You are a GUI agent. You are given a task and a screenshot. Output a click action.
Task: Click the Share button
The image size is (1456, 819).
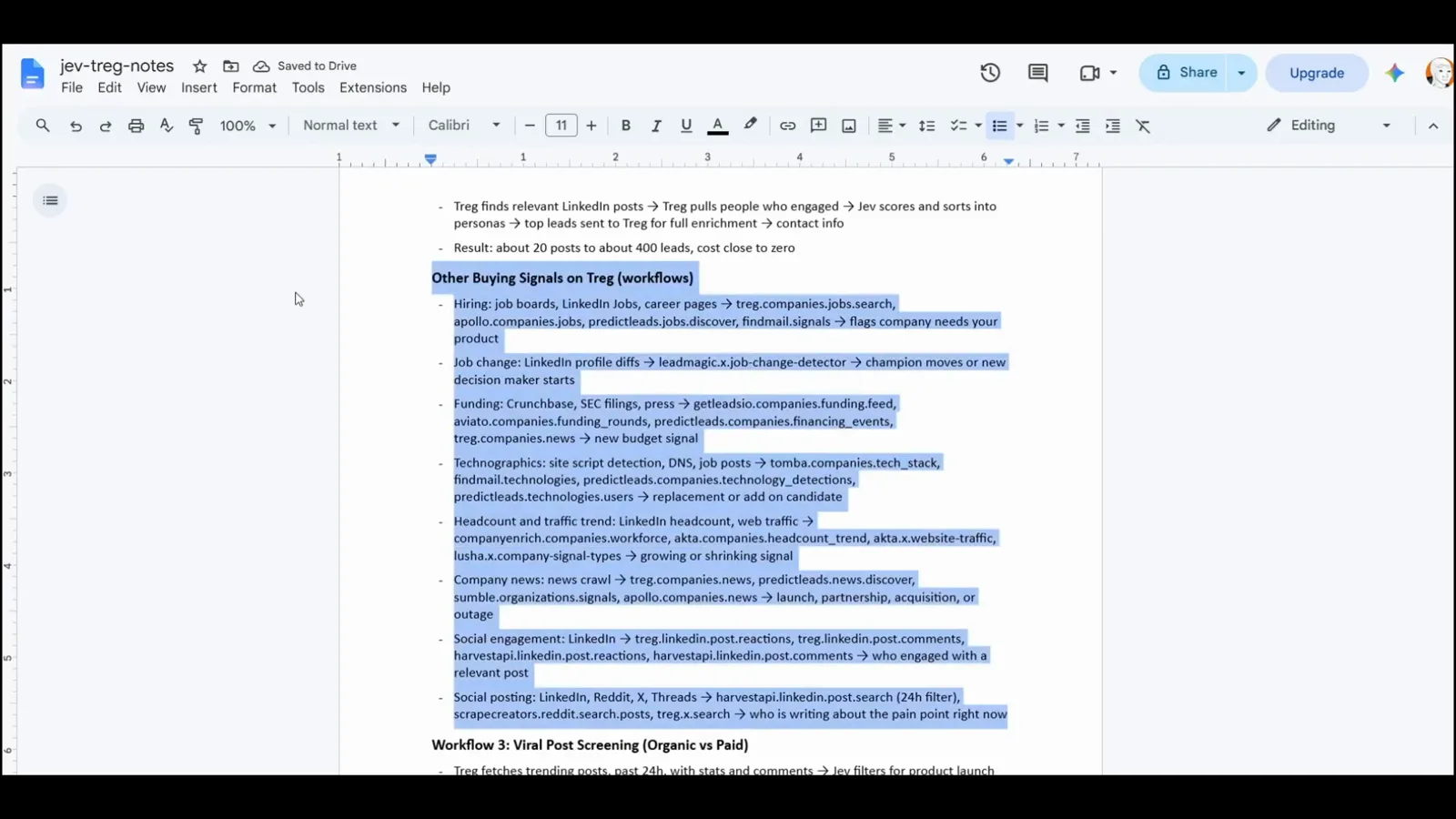pyautogui.click(x=1185, y=73)
